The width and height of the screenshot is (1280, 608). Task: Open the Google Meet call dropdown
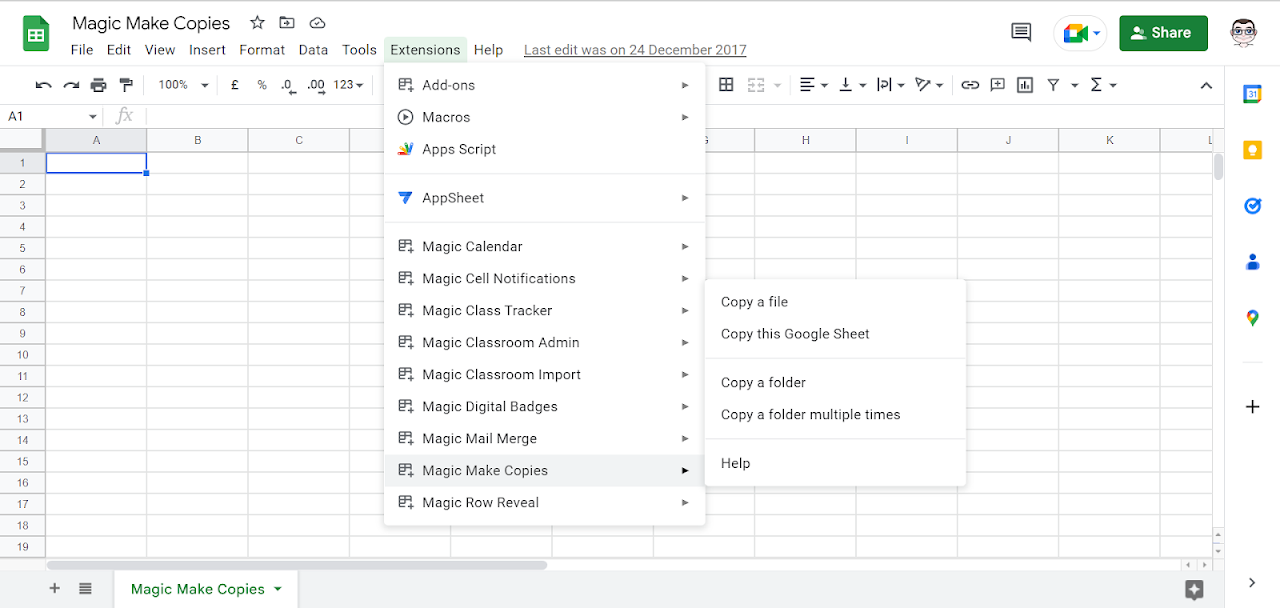pyautogui.click(x=1097, y=33)
